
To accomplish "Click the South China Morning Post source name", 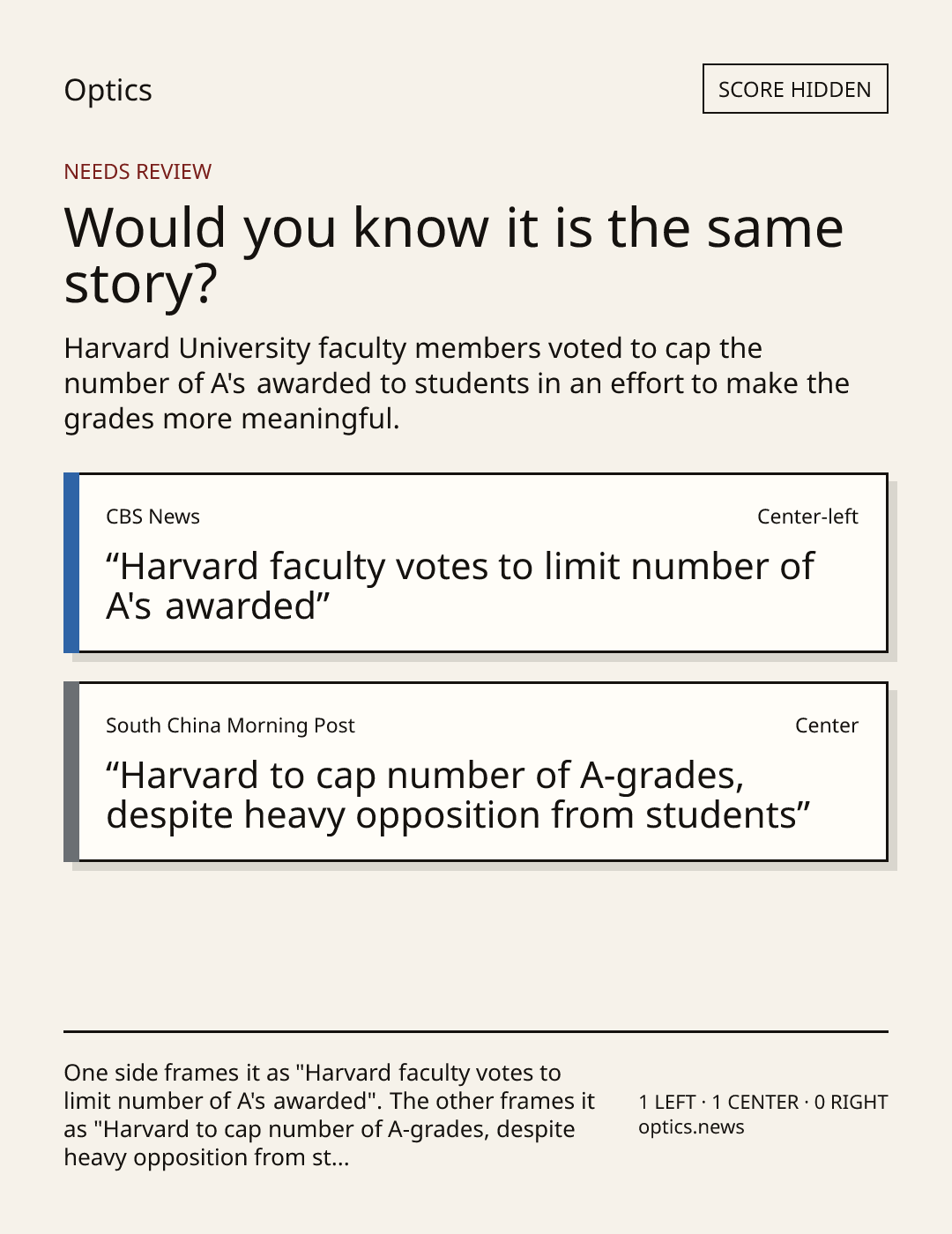I will pos(230,725).
